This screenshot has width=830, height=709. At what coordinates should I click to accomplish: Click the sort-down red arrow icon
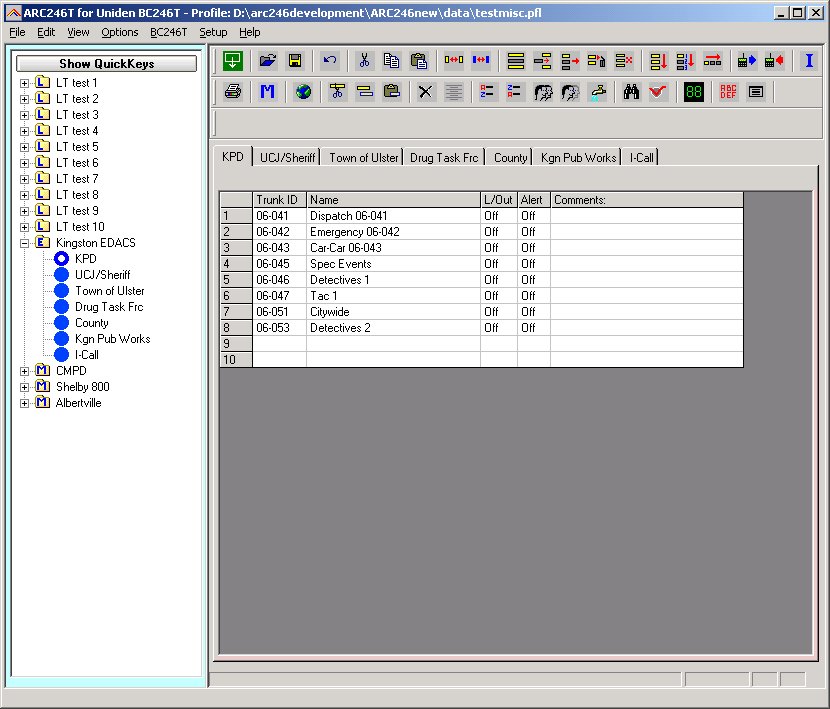(x=658, y=61)
